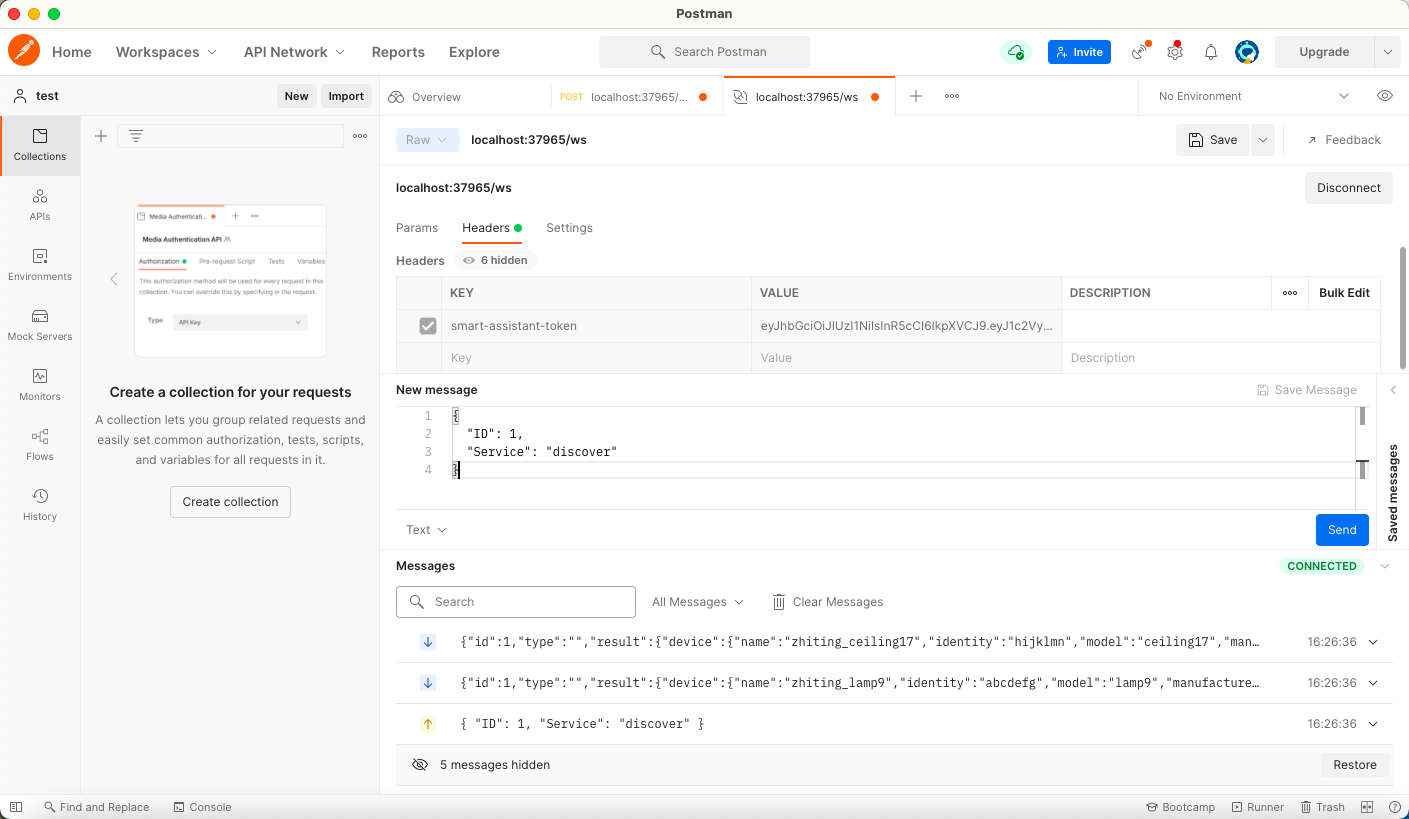Open the headers table column options dots
The image size is (1409, 819).
[x=1290, y=293]
